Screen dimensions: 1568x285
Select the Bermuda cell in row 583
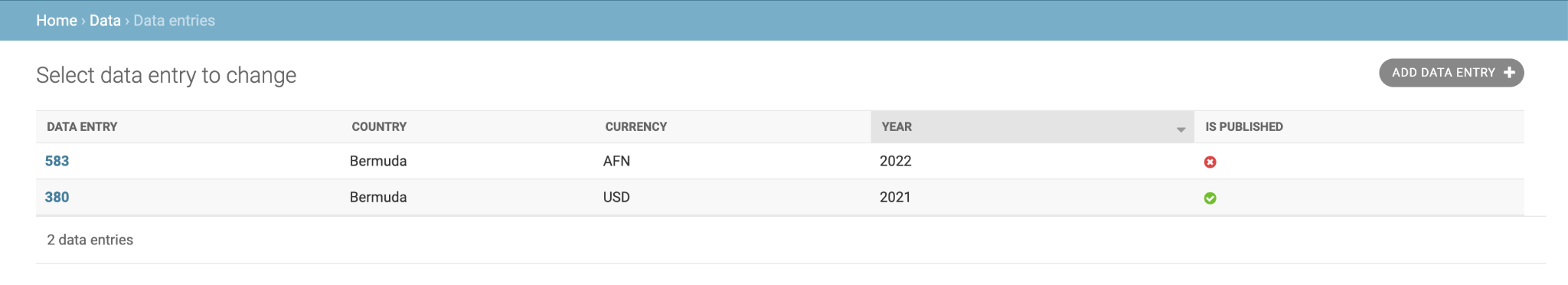pyautogui.click(x=378, y=161)
